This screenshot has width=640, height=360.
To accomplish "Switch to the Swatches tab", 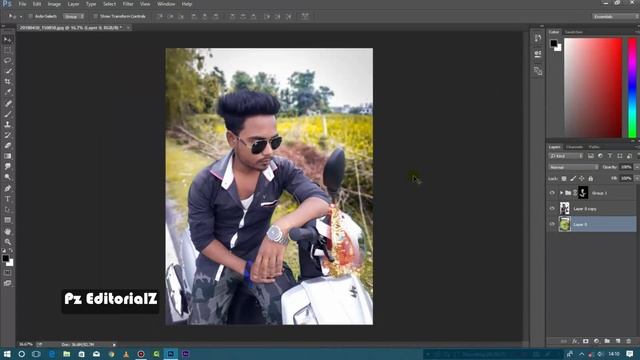I will click(573, 32).
